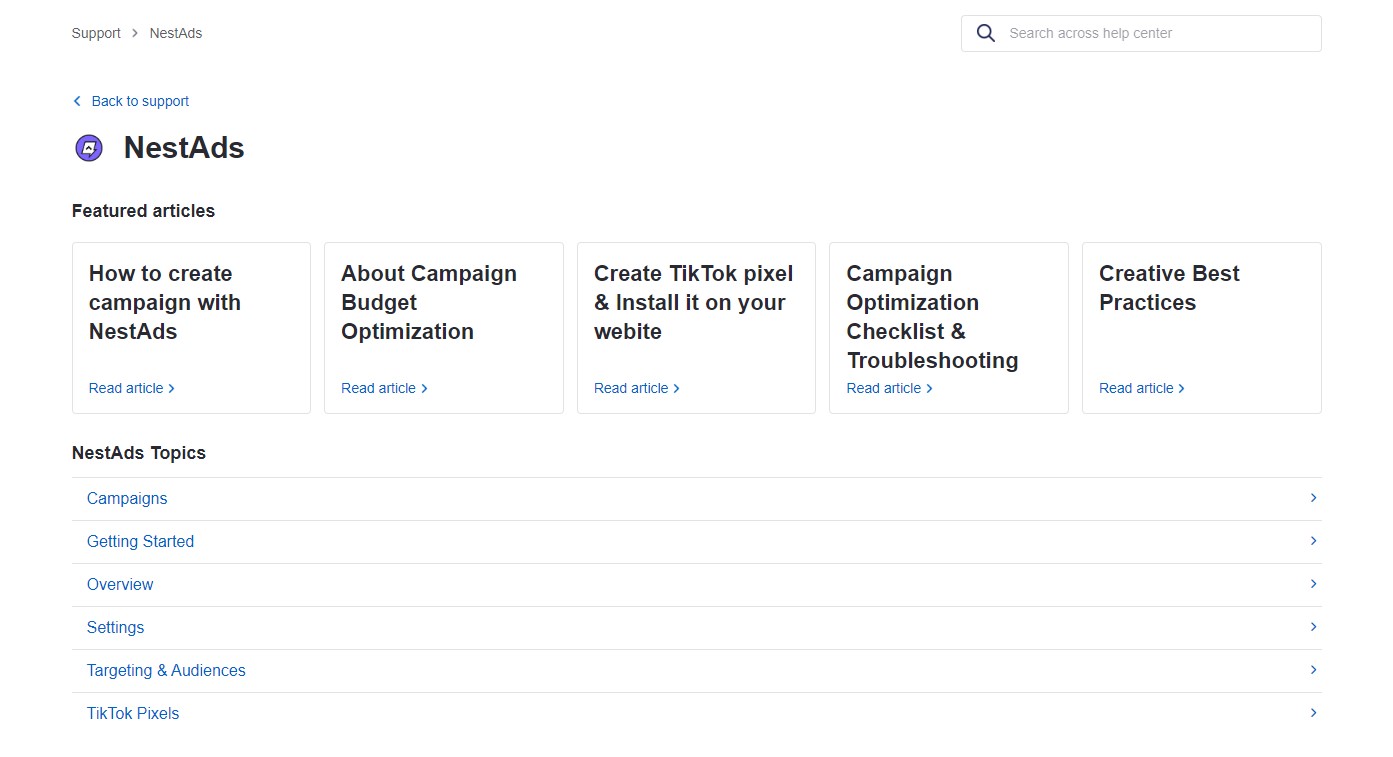Read article for Create TikTok pixel

click(x=637, y=388)
